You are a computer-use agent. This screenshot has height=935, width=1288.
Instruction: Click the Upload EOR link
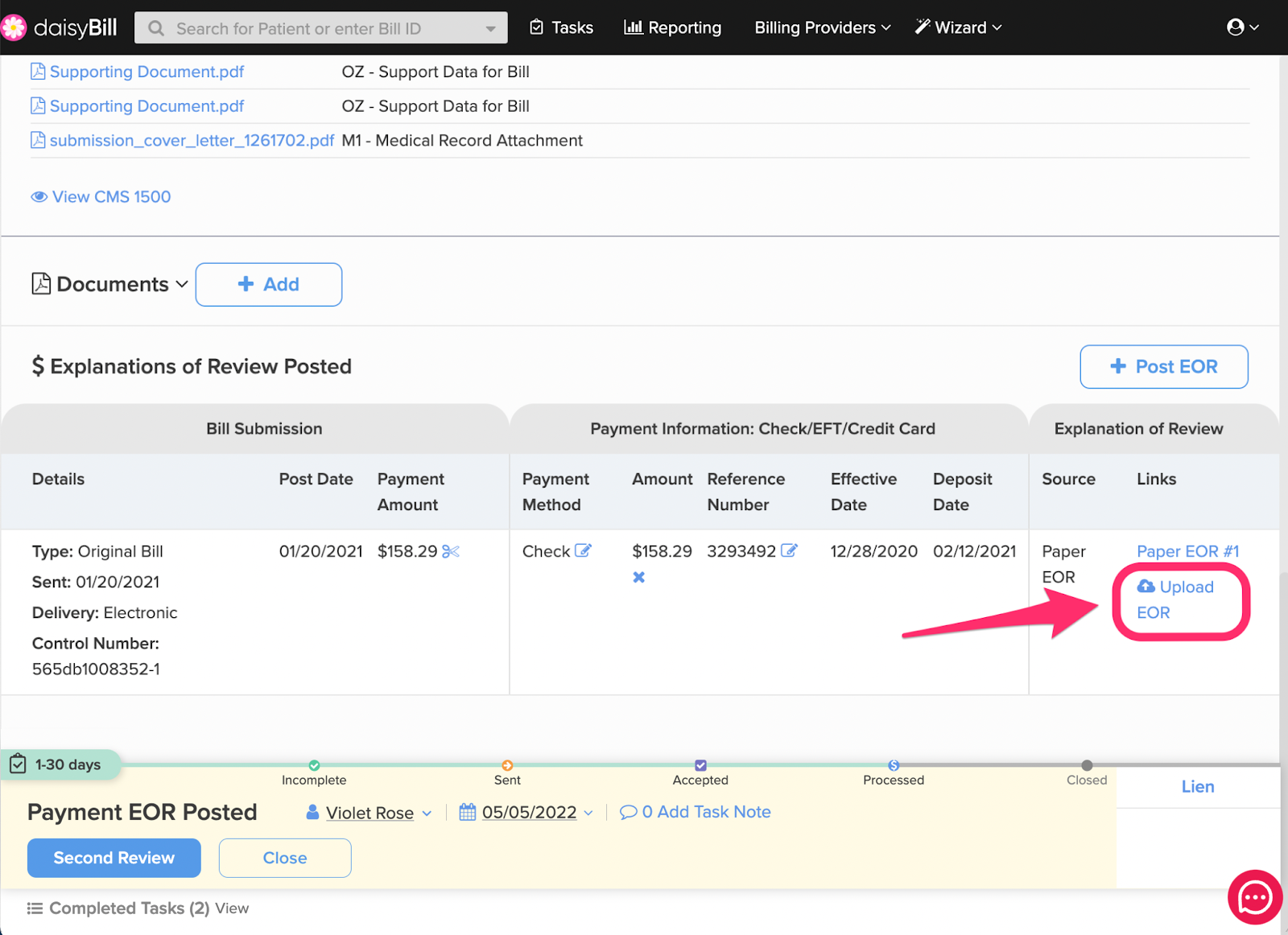(1175, 599)
